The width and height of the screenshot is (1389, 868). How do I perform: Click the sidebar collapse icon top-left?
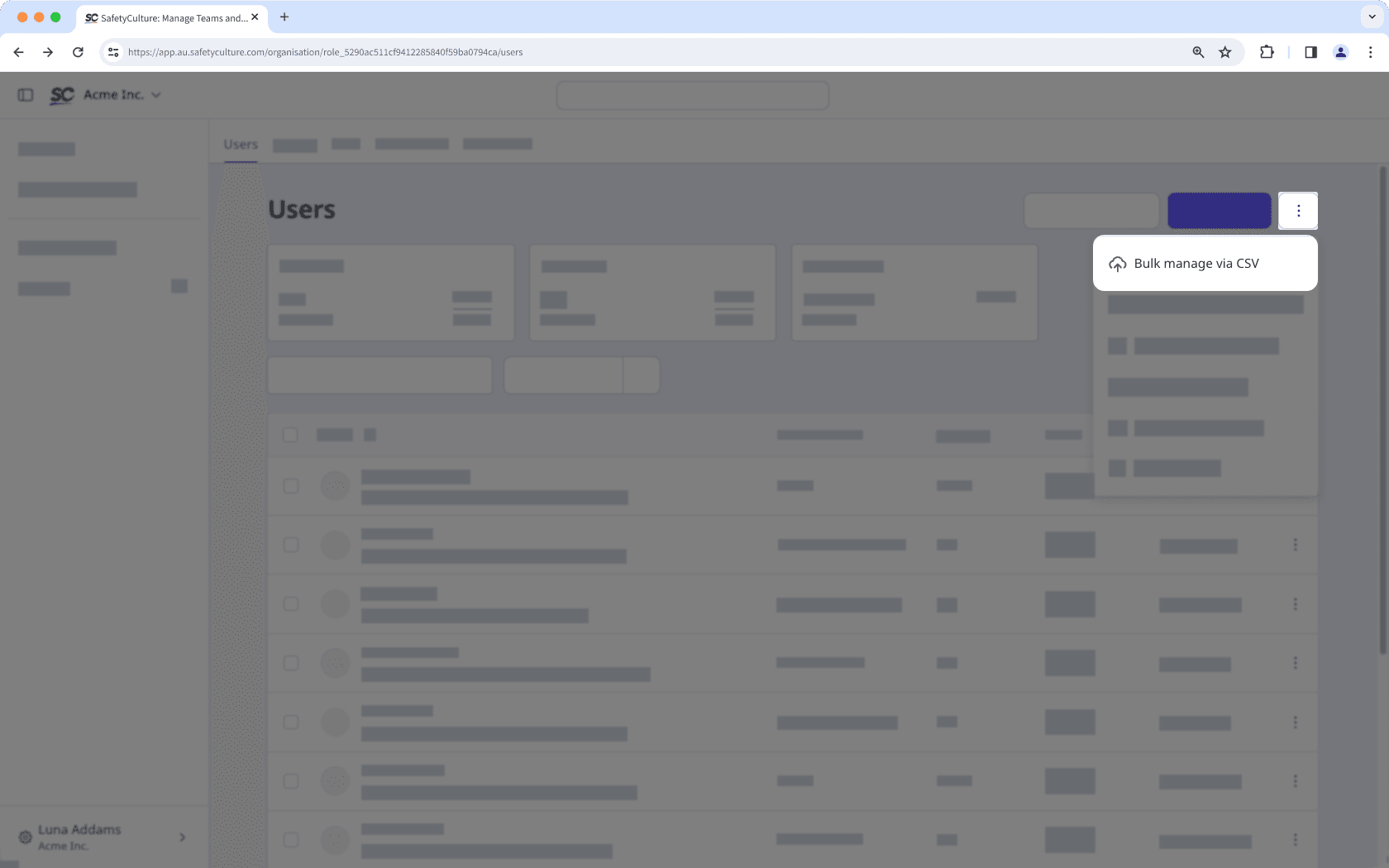24,94
